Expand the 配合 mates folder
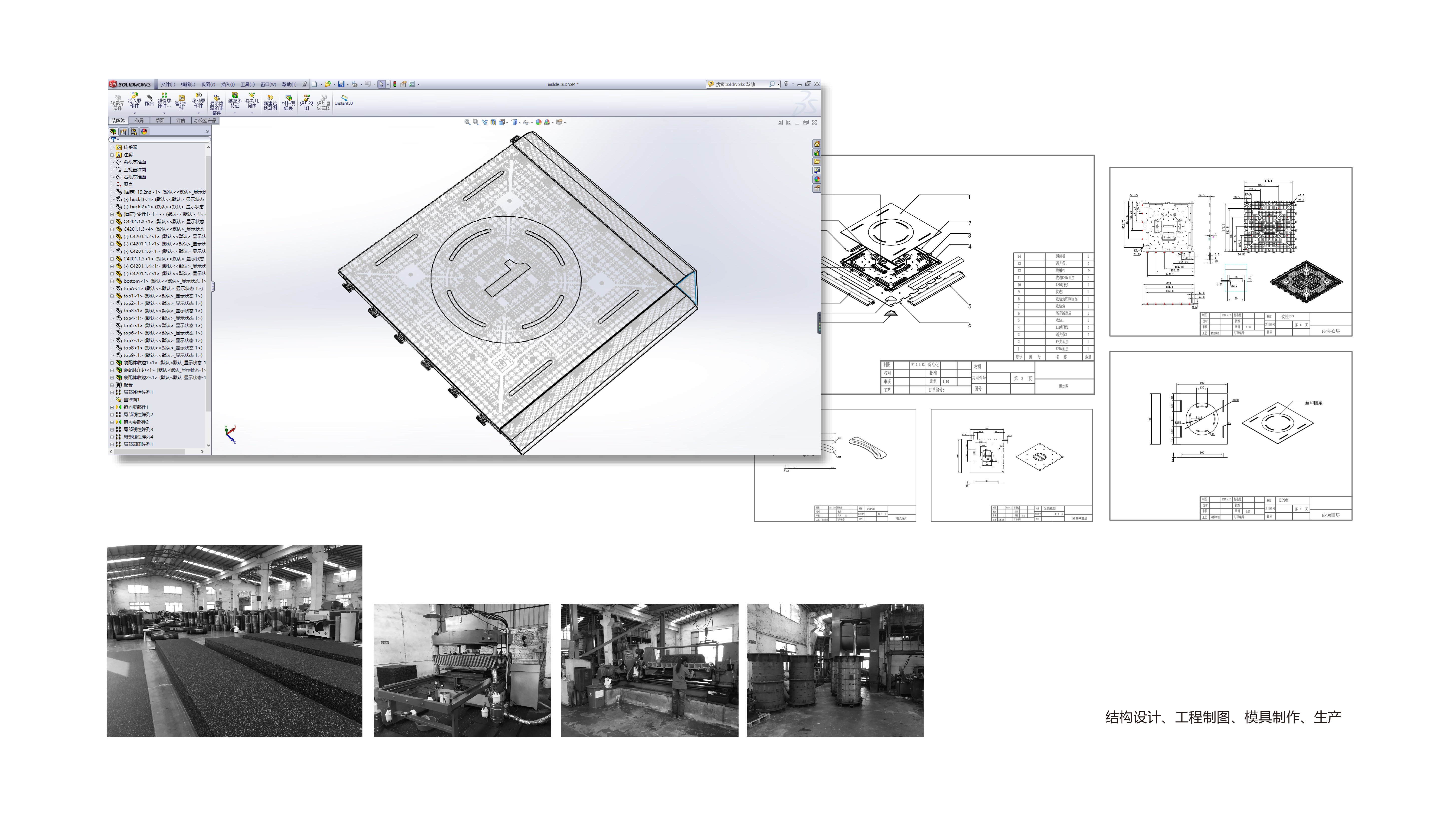The height and width of the screenshot is (819, 1456). coord(112,385)
